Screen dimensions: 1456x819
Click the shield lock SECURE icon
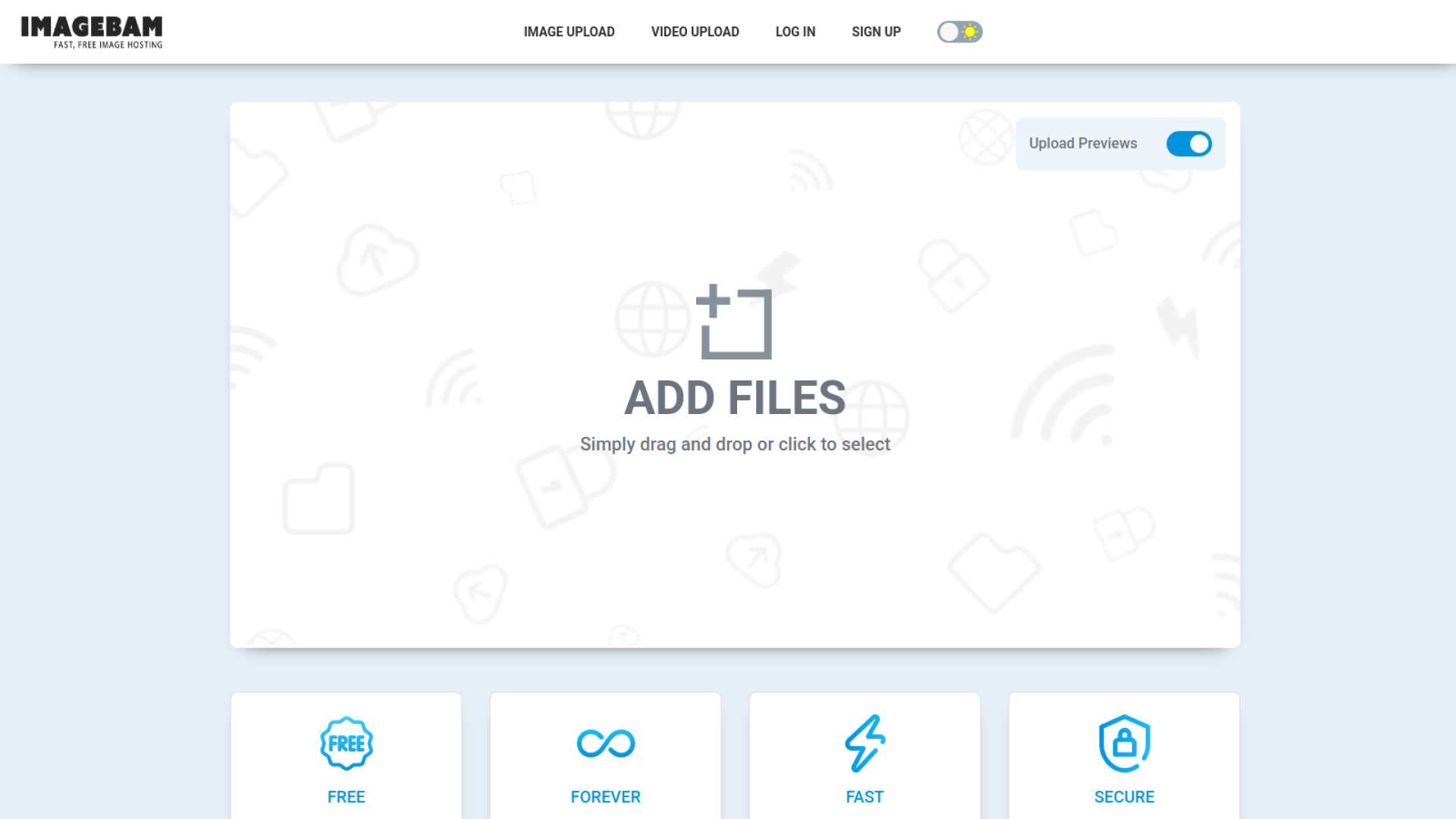coord(1125,743)
